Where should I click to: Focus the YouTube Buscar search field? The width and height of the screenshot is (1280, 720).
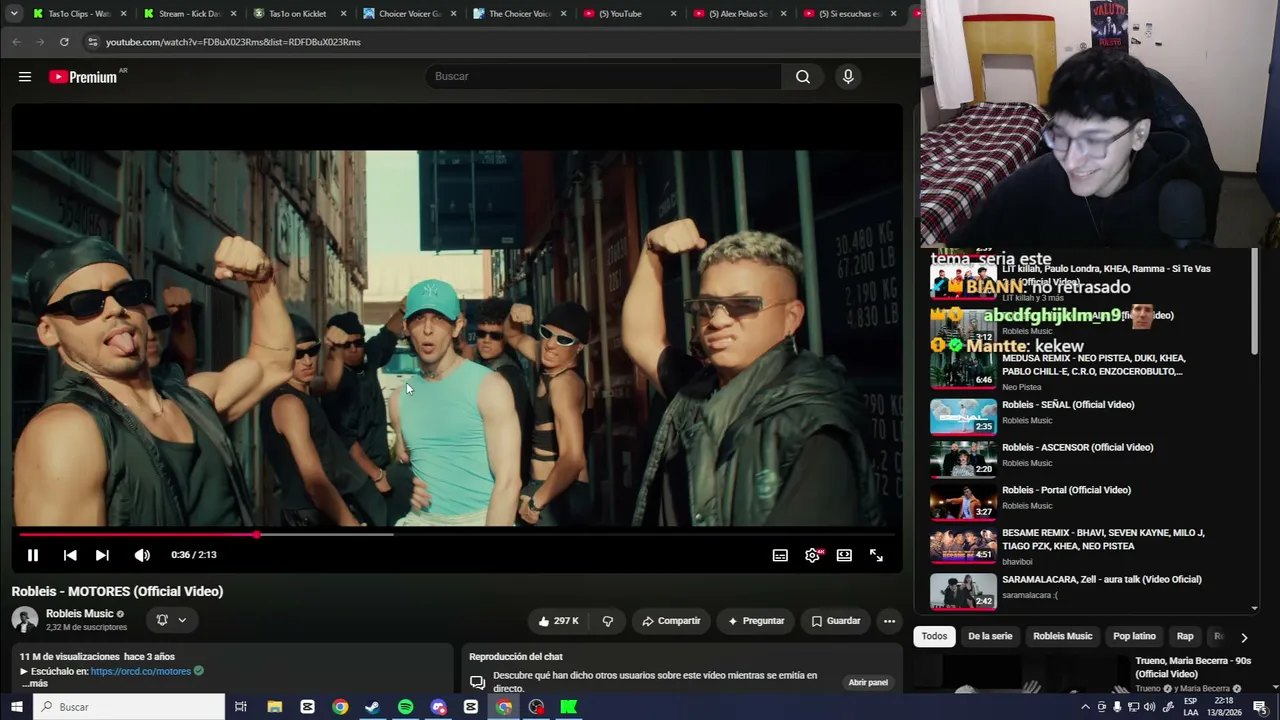[605, 77]
